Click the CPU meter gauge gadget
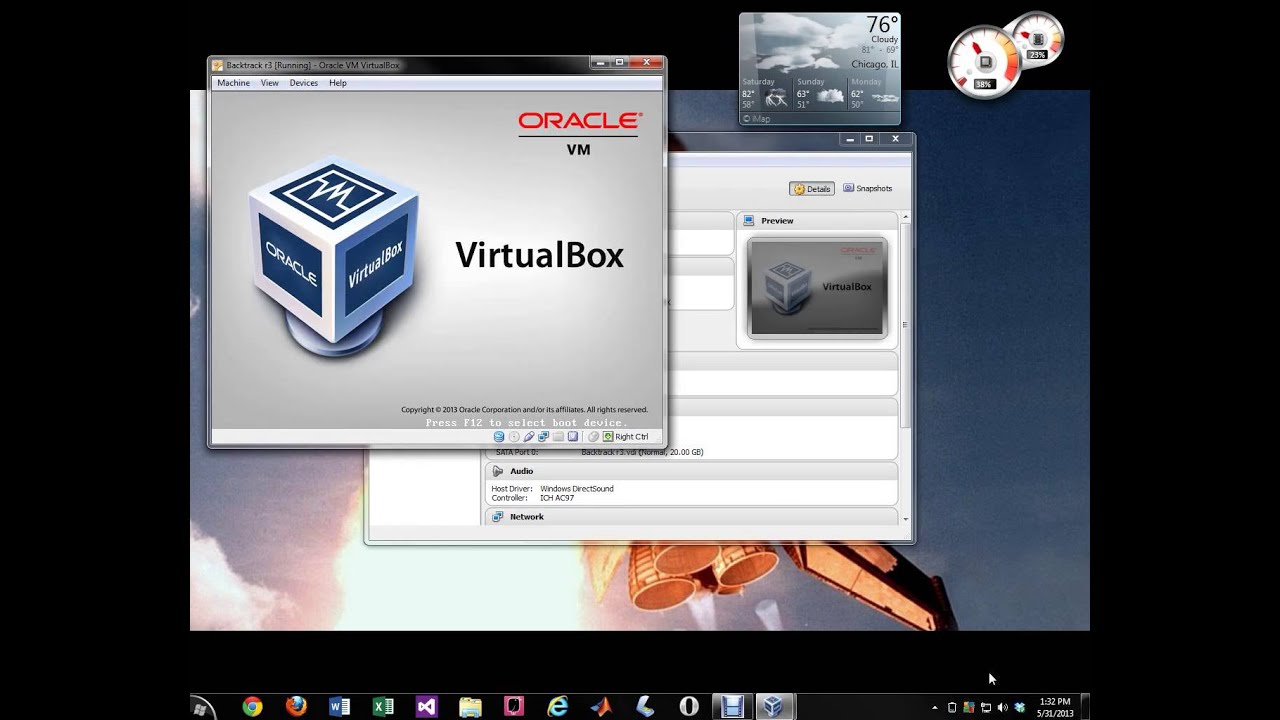This screenshot has height=720, width=1280. point(985,62)
